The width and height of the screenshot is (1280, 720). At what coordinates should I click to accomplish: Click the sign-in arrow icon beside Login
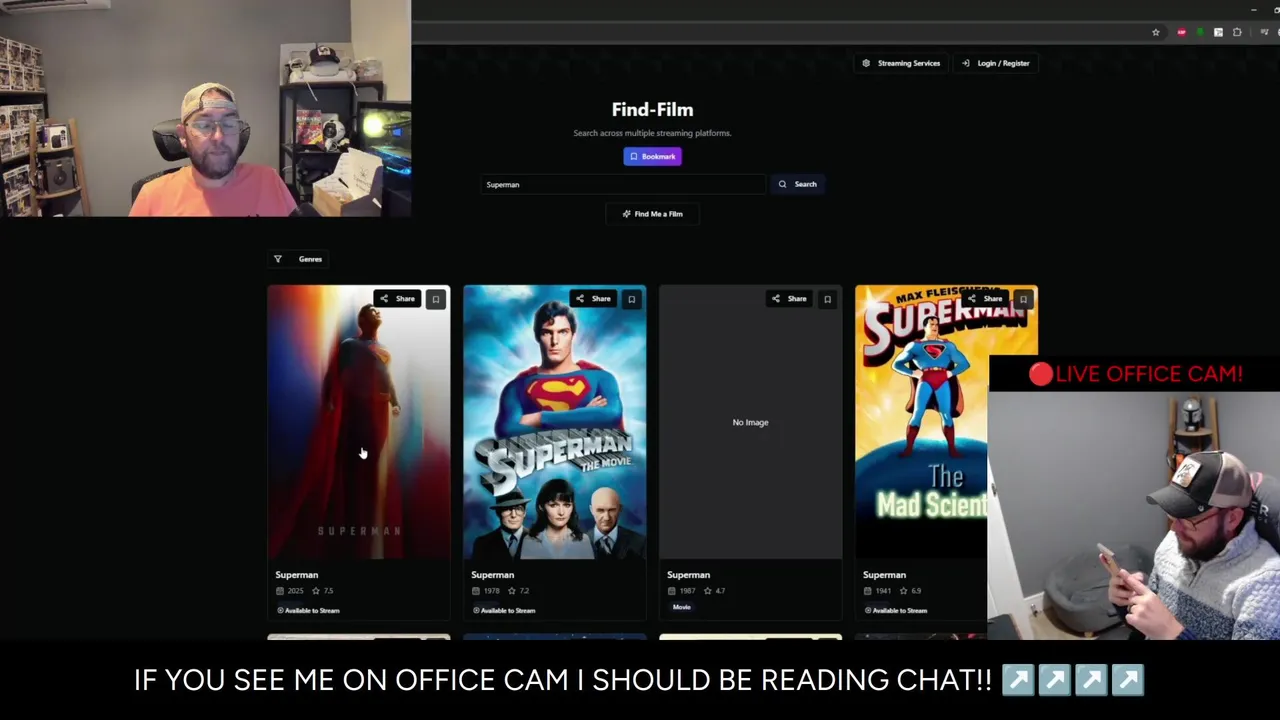tap(965, 63)
